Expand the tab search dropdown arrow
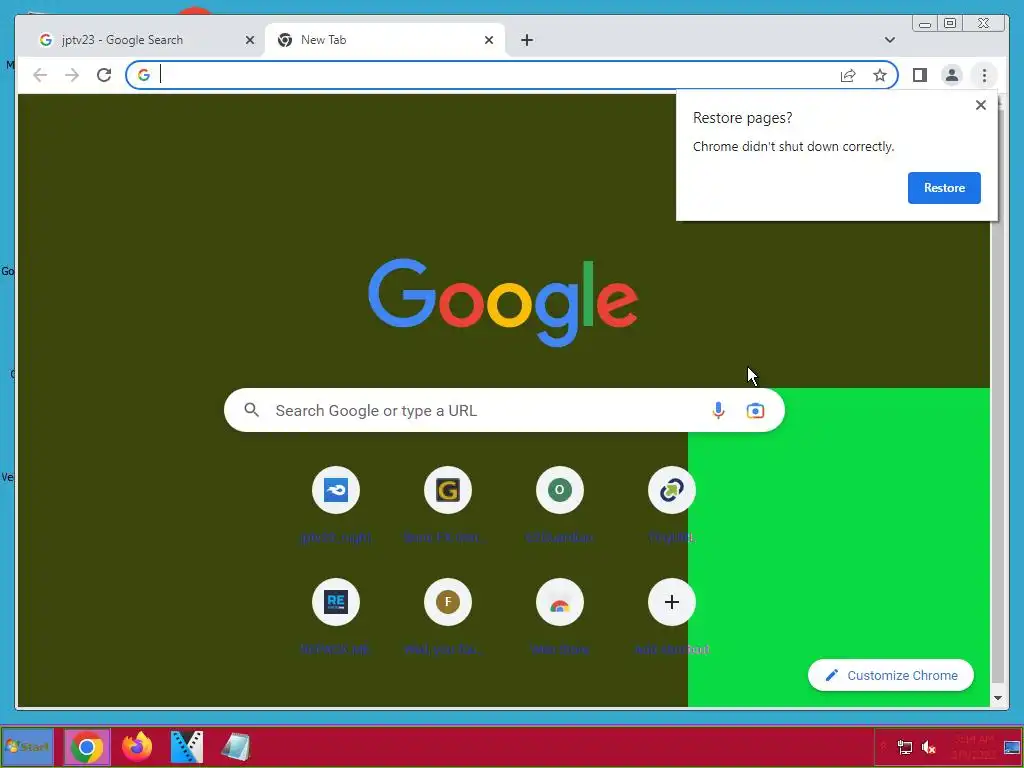Screen dimensions: 1024x768 coord(889,40)
